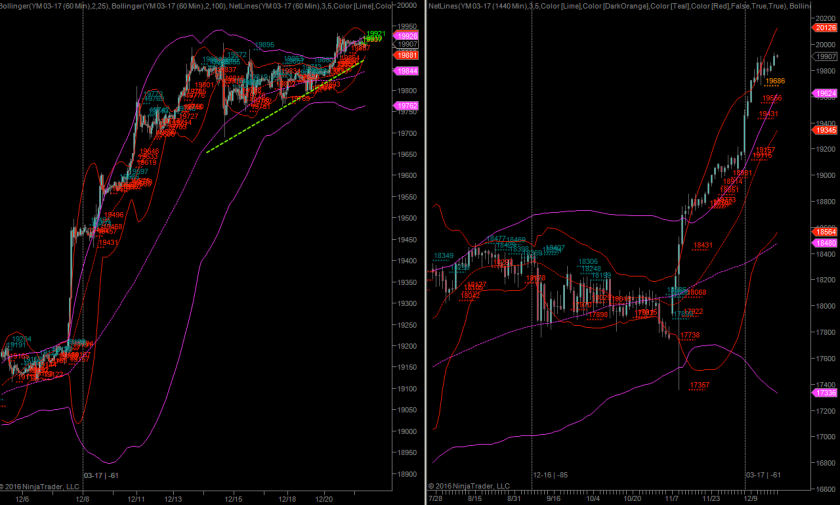
Task: Click the 20200 axis label, right chart
Action: (x=826, y=18)
